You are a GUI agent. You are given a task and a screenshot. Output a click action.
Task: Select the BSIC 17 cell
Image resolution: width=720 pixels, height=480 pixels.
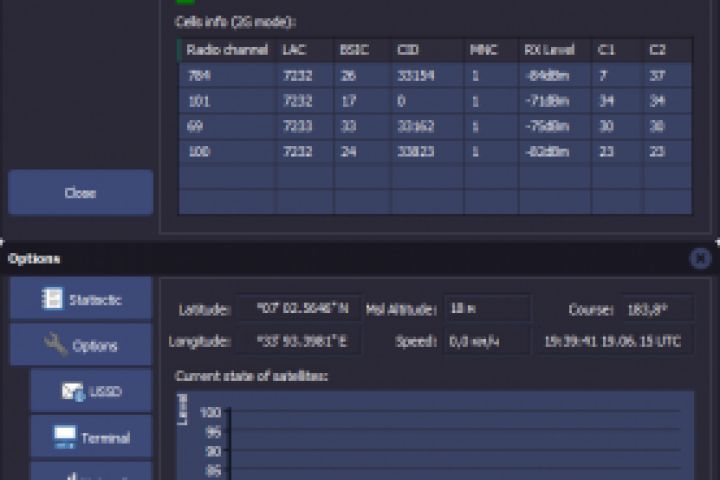(x=362, y=101)
